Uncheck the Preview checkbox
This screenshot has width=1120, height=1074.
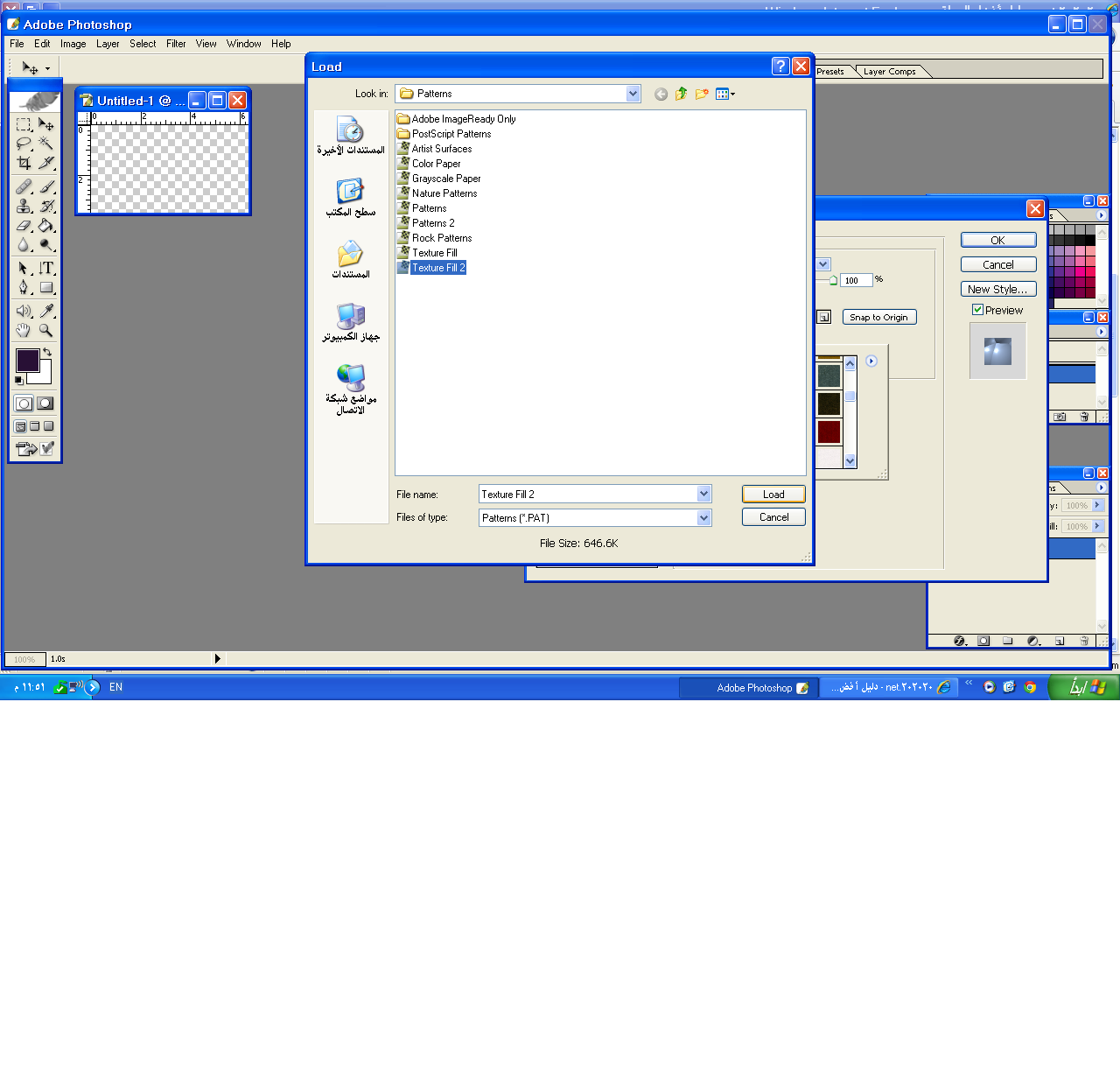[977, 310]
